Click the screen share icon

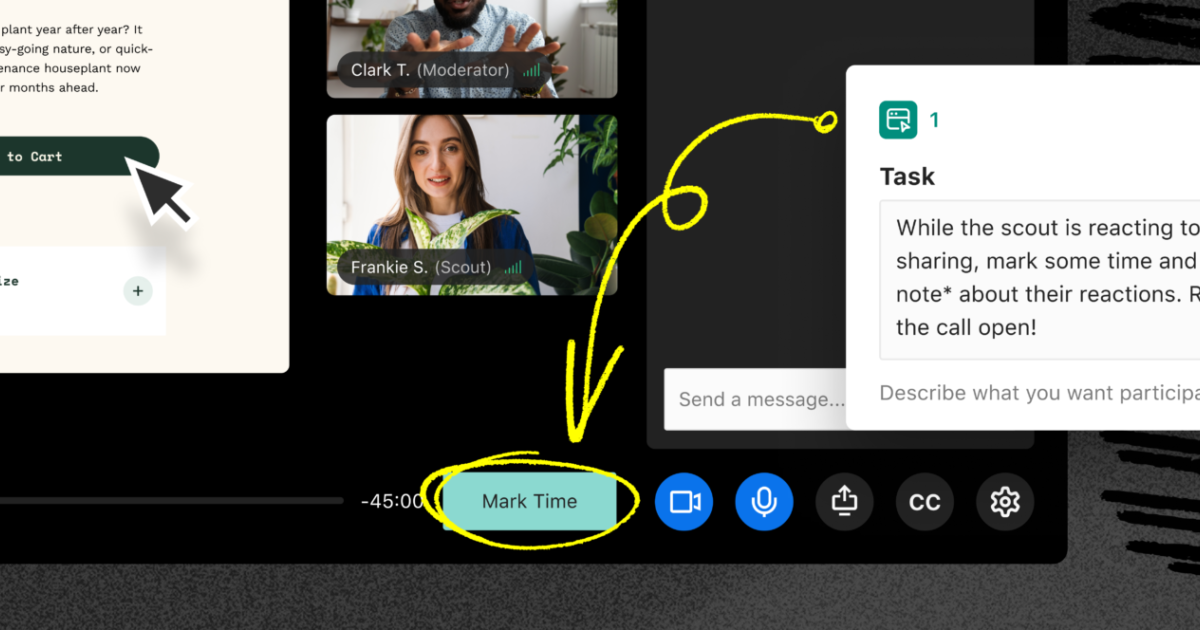pyautogui.click(x=845, y=501)
